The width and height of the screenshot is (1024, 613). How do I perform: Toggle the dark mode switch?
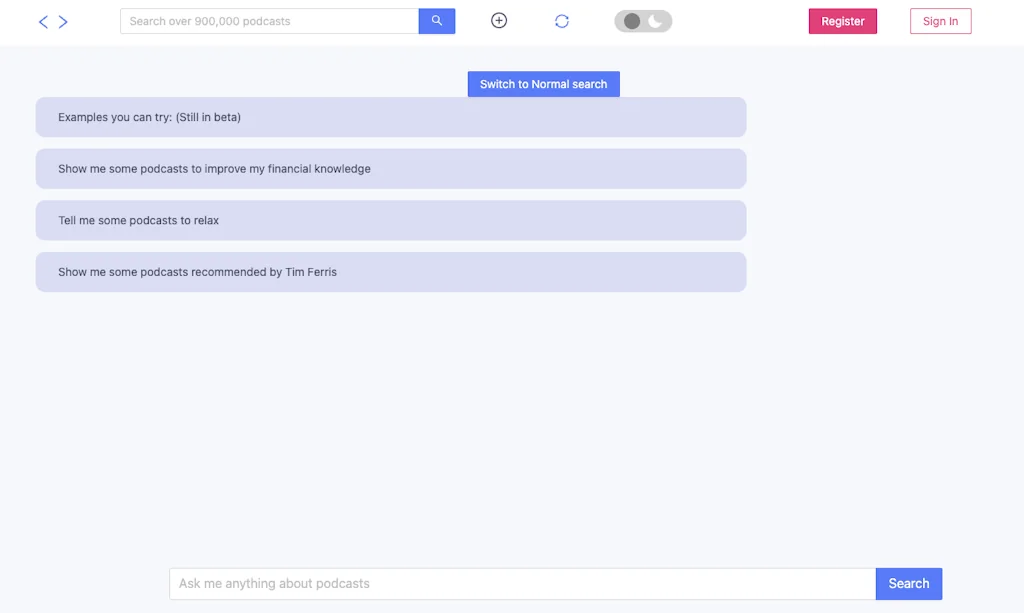pyautogui.click(x=643, y=20)
